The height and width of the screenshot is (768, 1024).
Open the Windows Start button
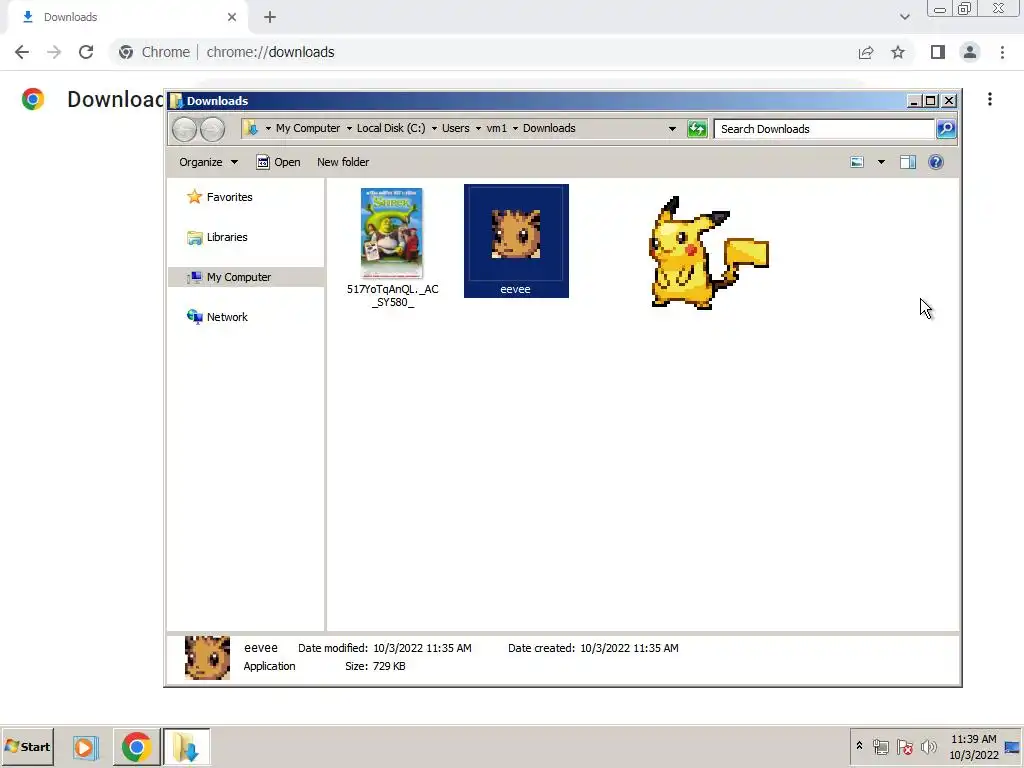coord(27,746)
